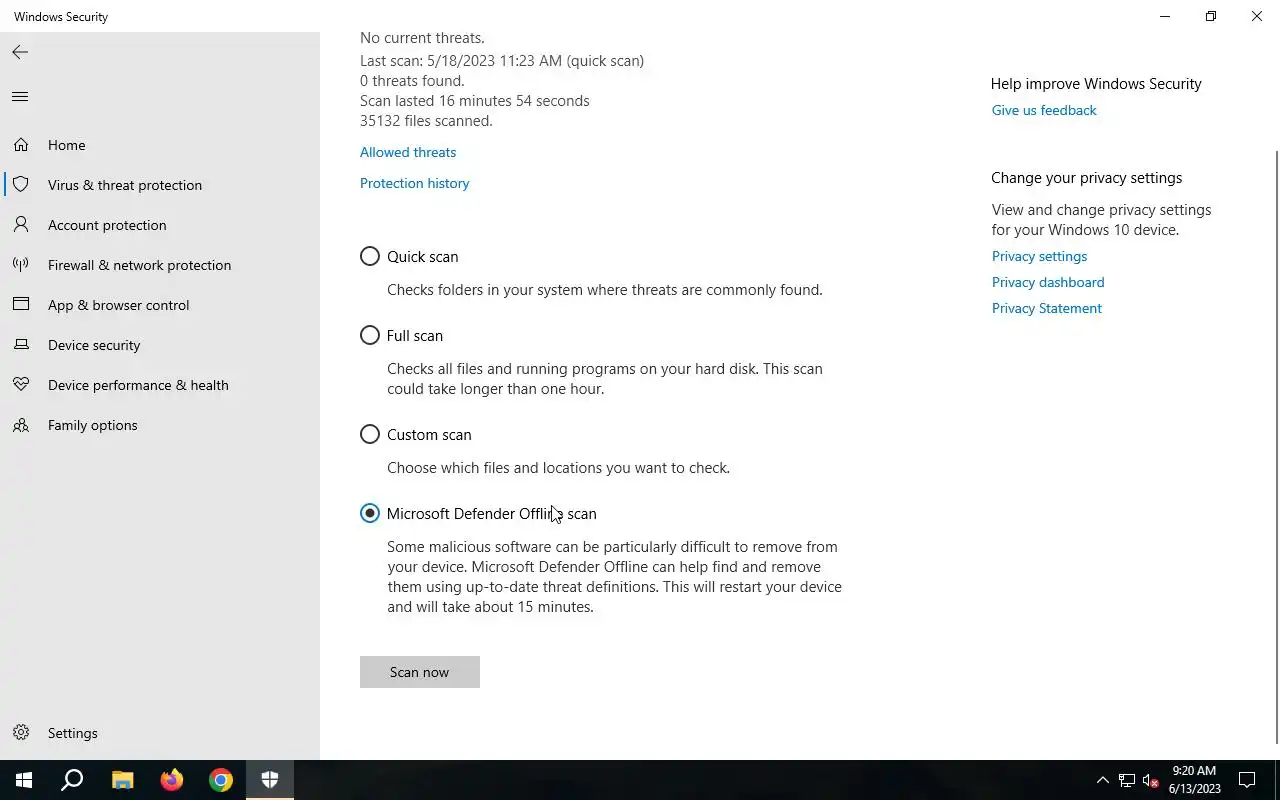Click the Full scan description text
The image size is (1280, 800).
pyautogui.click(x=605, y=379)
